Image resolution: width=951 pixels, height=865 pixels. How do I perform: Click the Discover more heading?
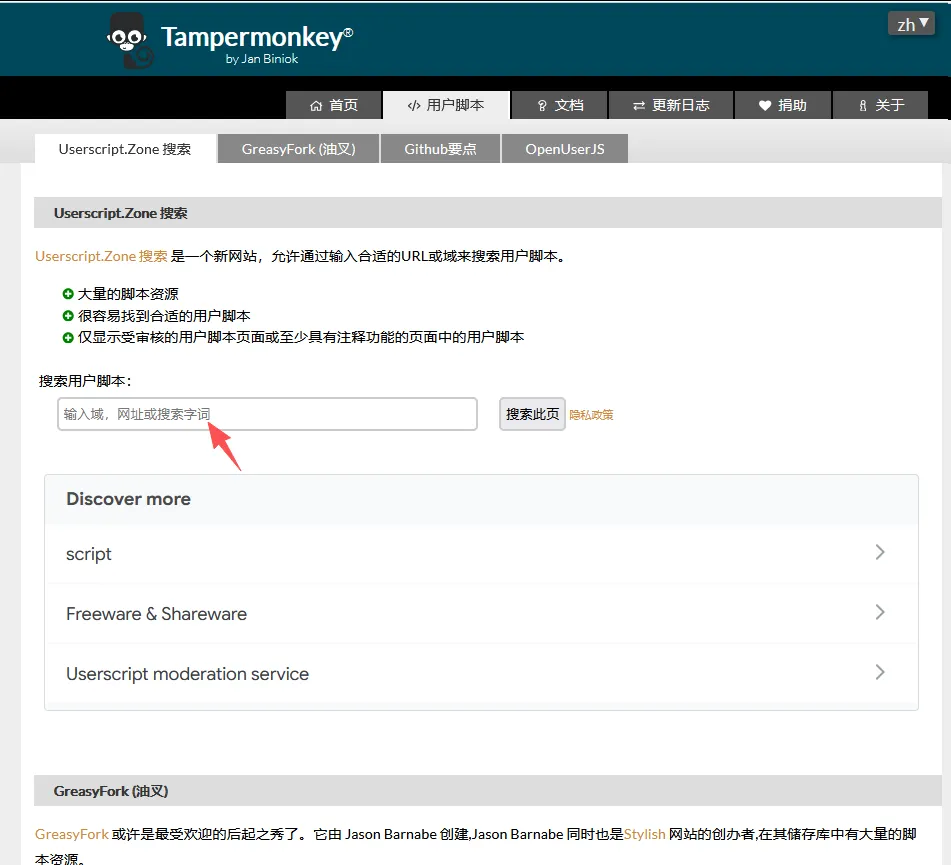coord(129,499)
